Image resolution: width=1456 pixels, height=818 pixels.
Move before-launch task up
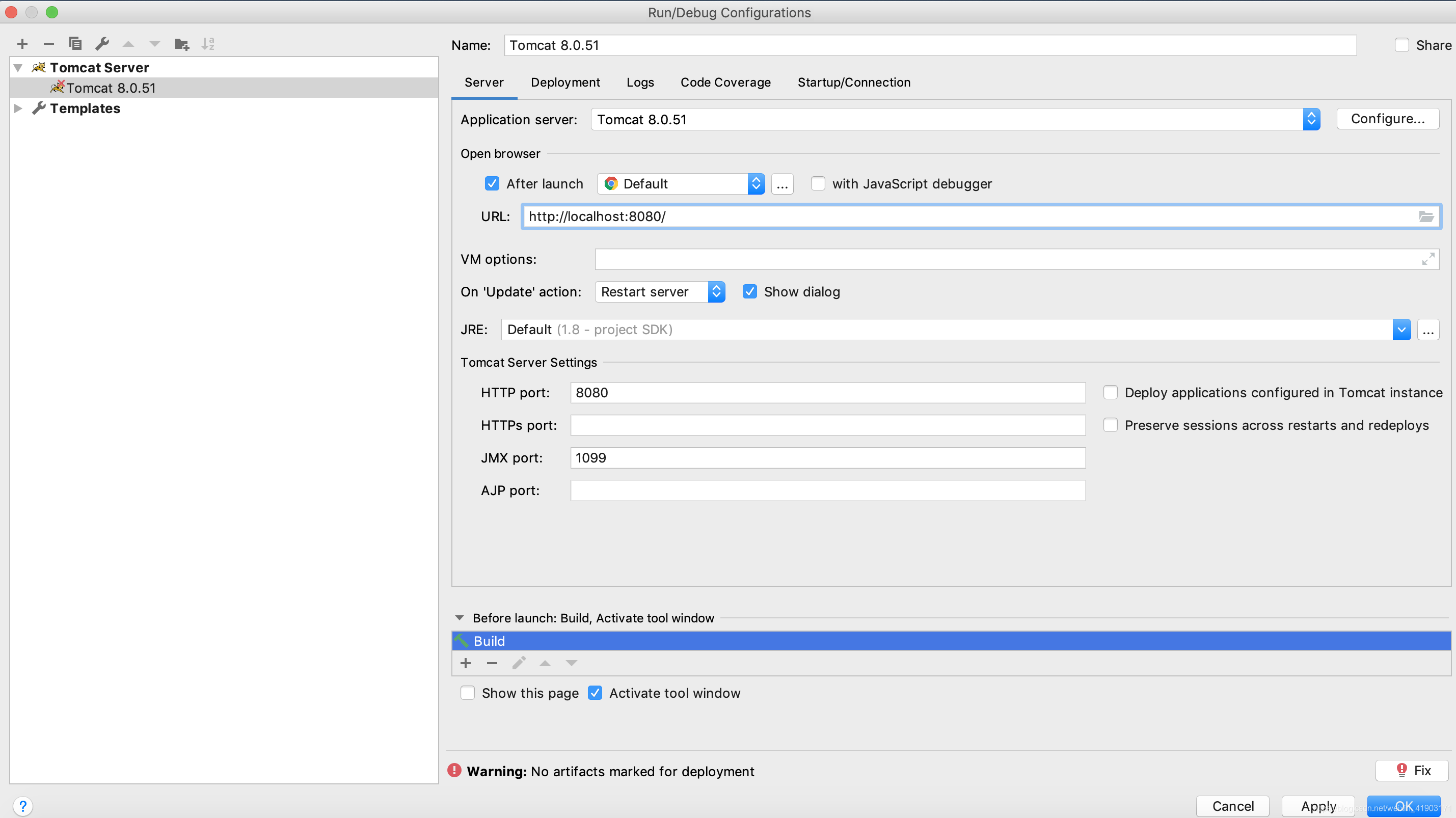pos(545,663)
